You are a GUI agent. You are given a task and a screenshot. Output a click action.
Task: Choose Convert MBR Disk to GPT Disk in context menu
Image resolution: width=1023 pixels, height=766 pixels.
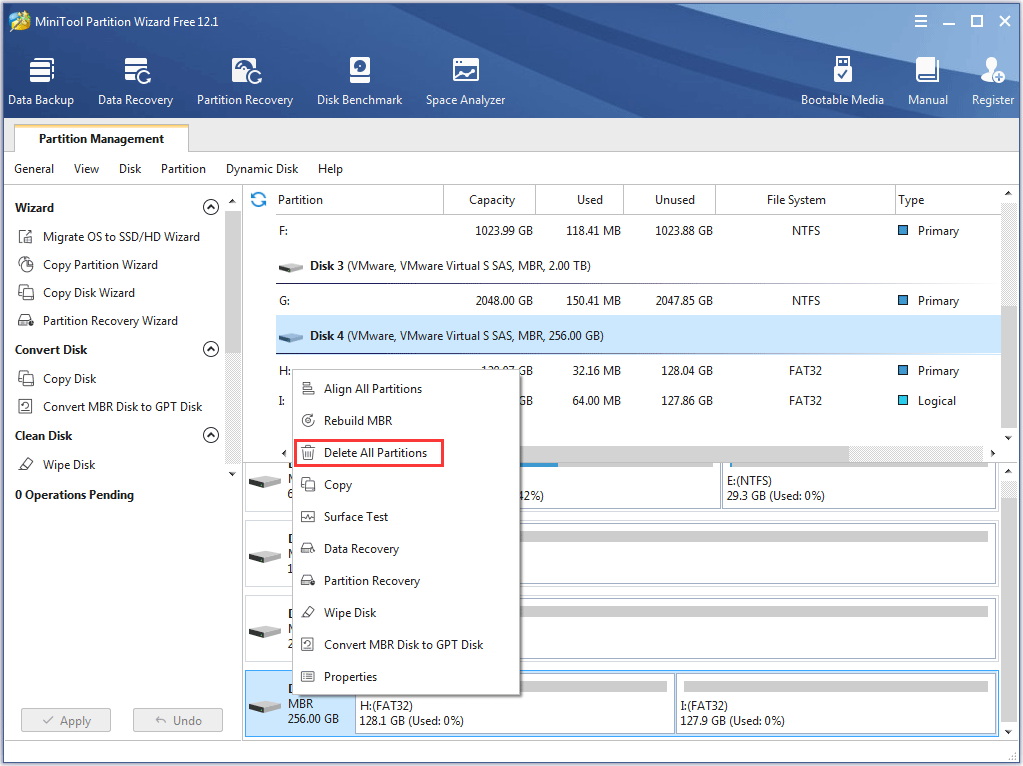click(406, 645)
